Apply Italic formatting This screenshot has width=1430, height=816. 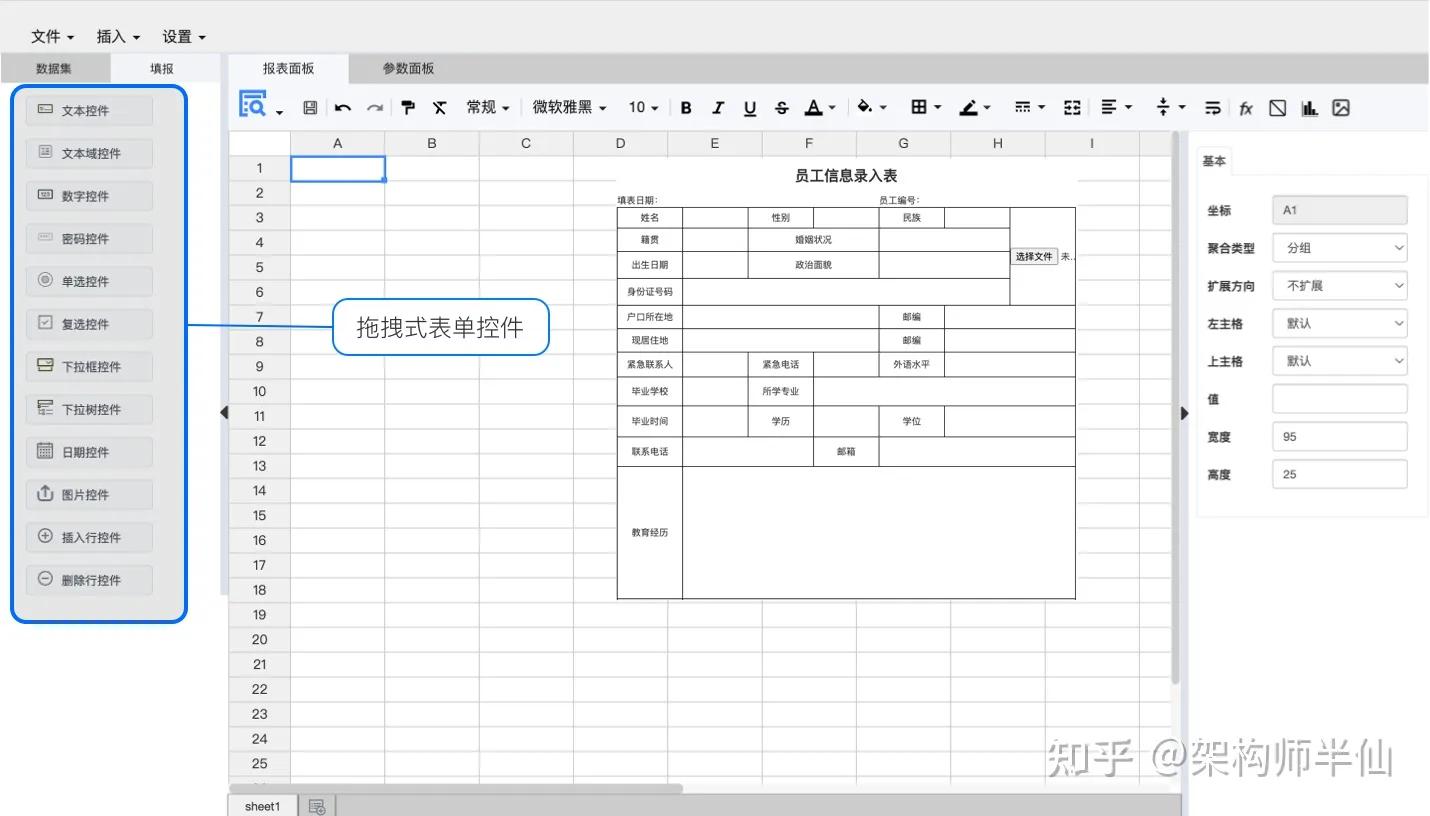(717, 107)
